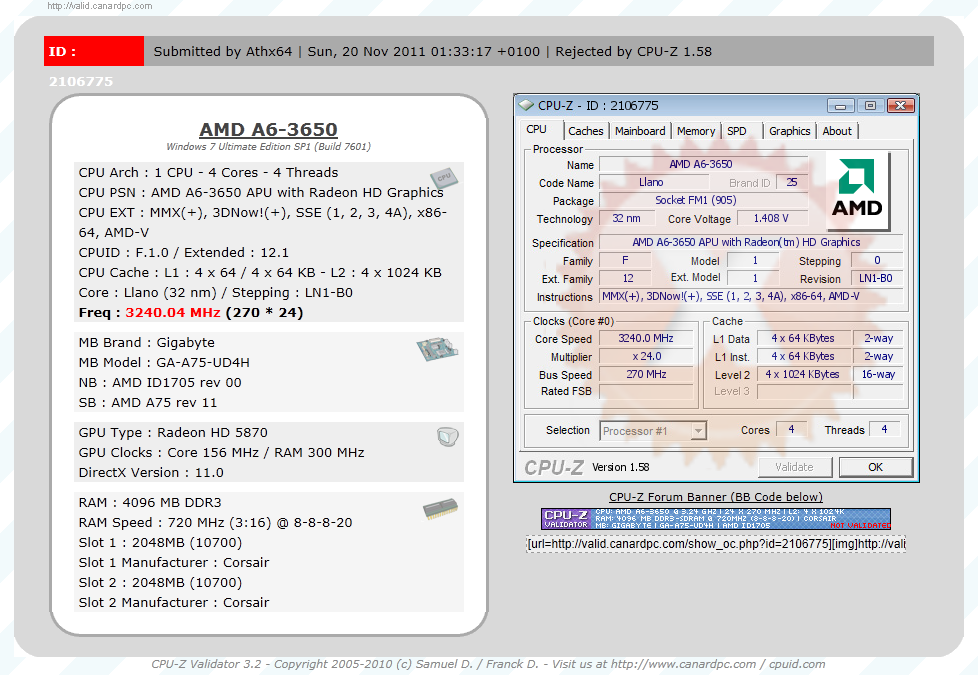Click the Name field in CPU-Z Processor group
The image size is (978, 675).
(x=703, y=164)
